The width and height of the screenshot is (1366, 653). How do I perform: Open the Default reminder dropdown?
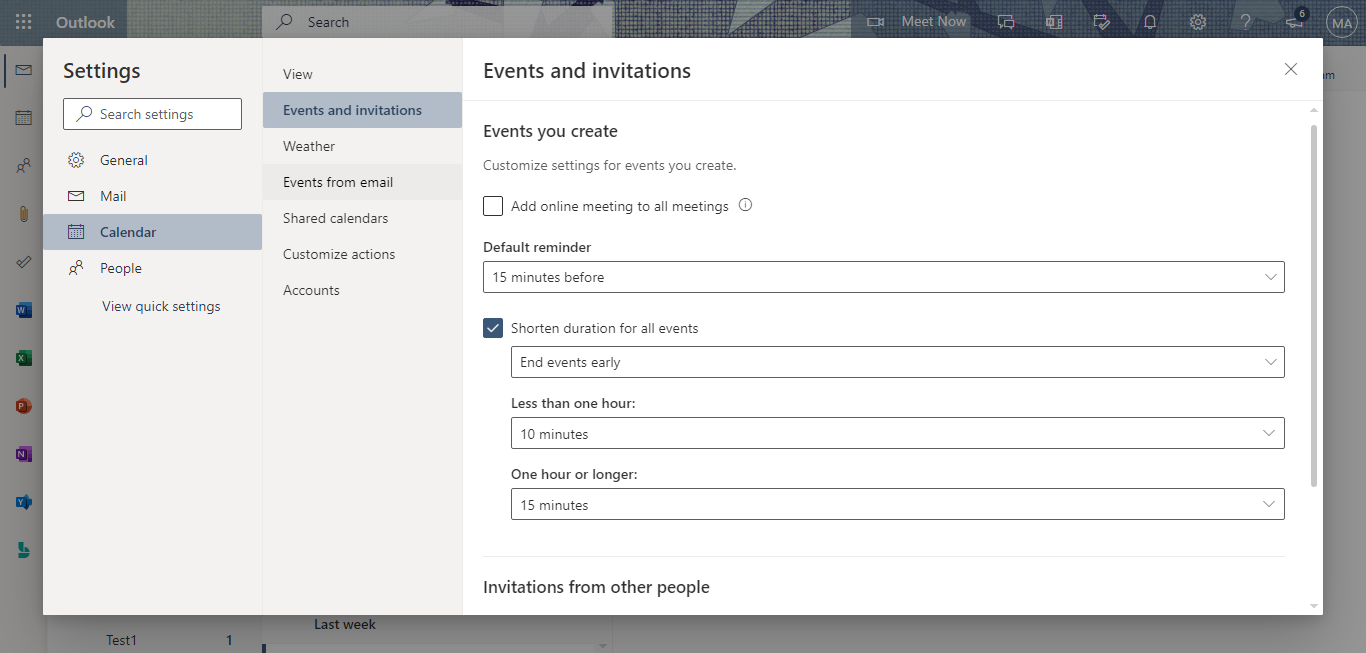(884, 277)
